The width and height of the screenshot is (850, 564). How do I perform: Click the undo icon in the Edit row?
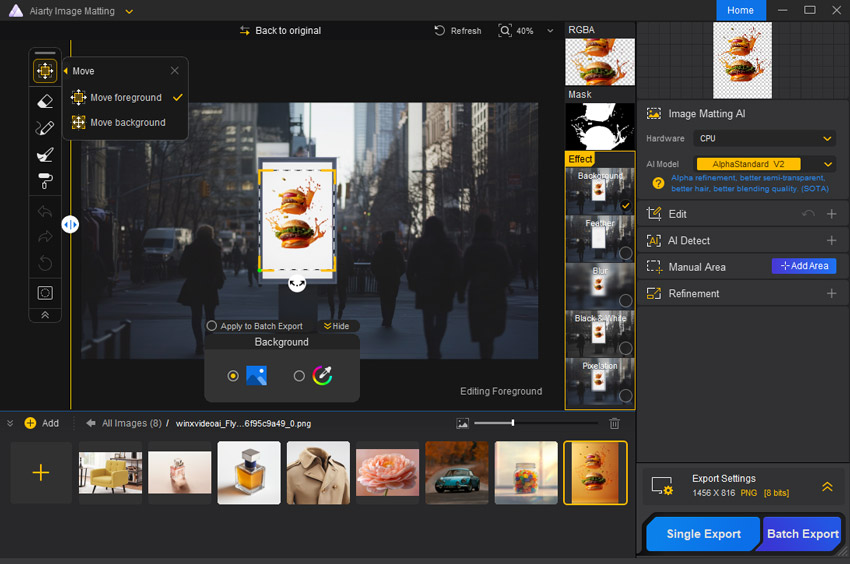[808, 214]
